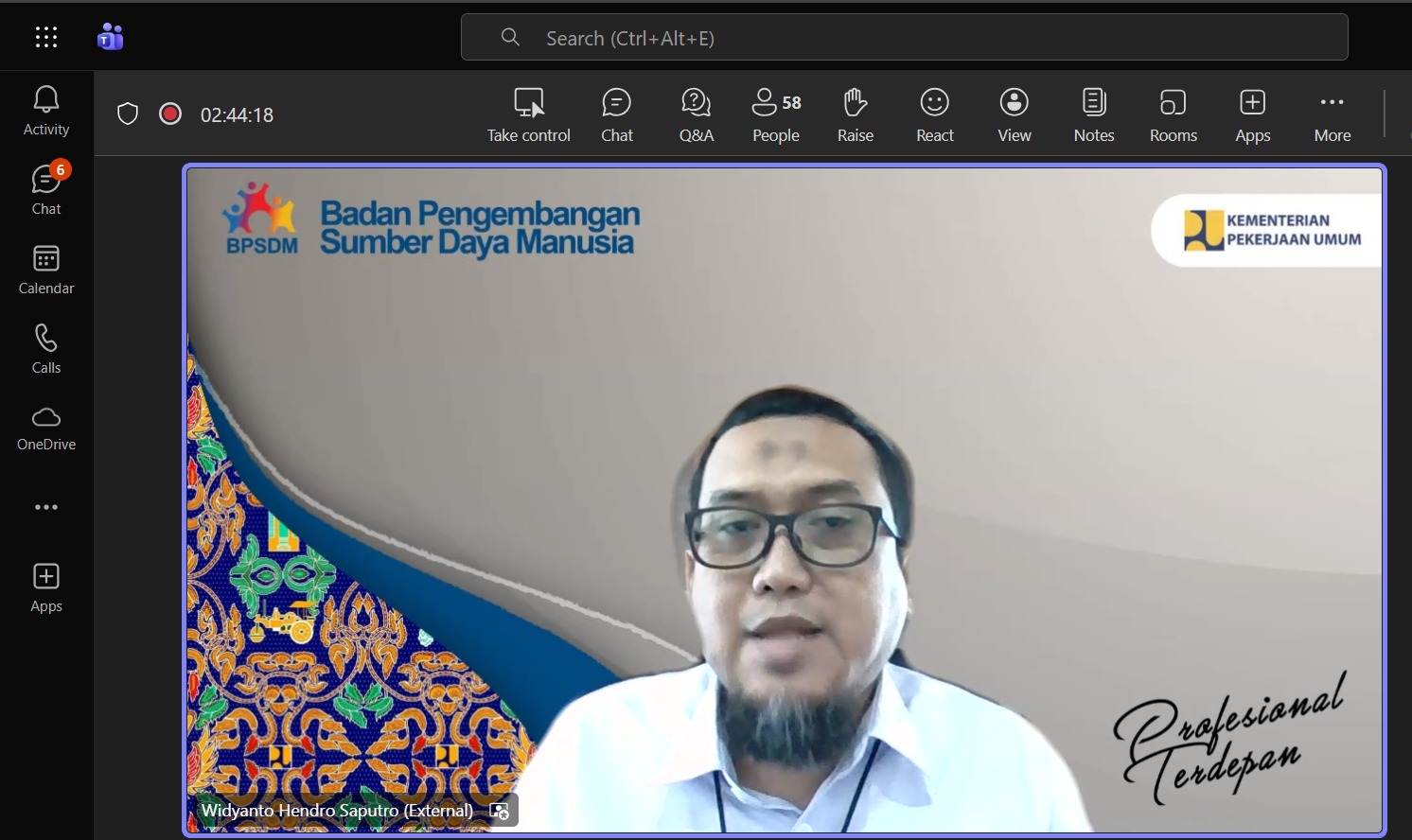
Task: Click the red recording indicator
Action: [170, 114]
